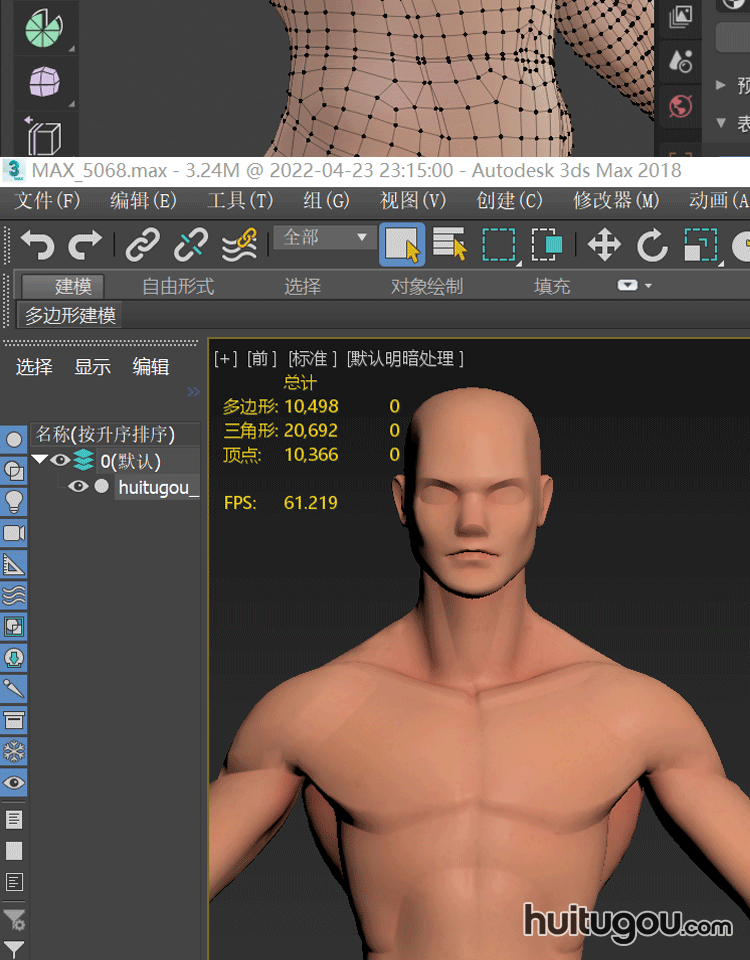Select the Link tool (chain icon)

point(142,244)
